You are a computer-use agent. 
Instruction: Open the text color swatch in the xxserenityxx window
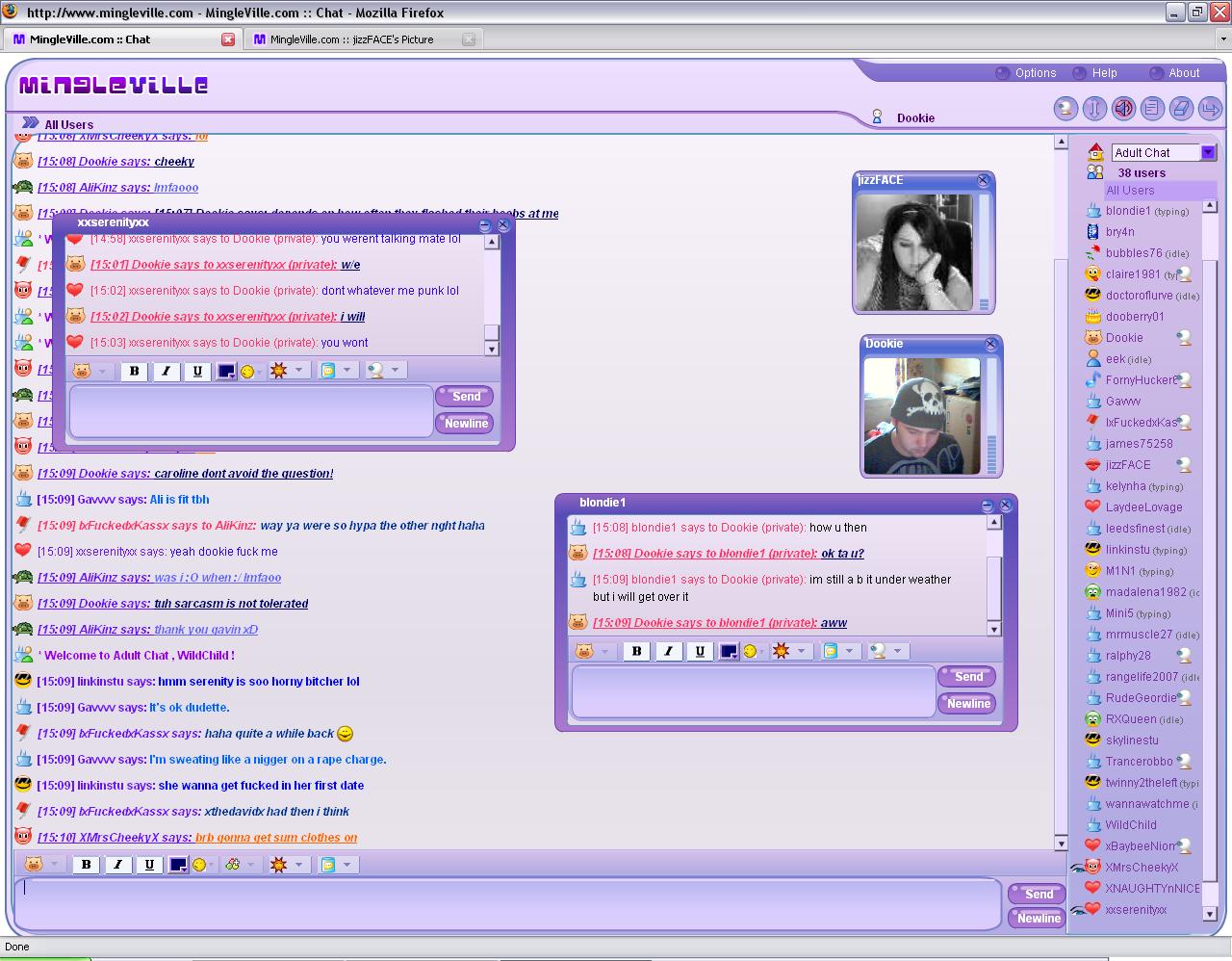point(226,371)
